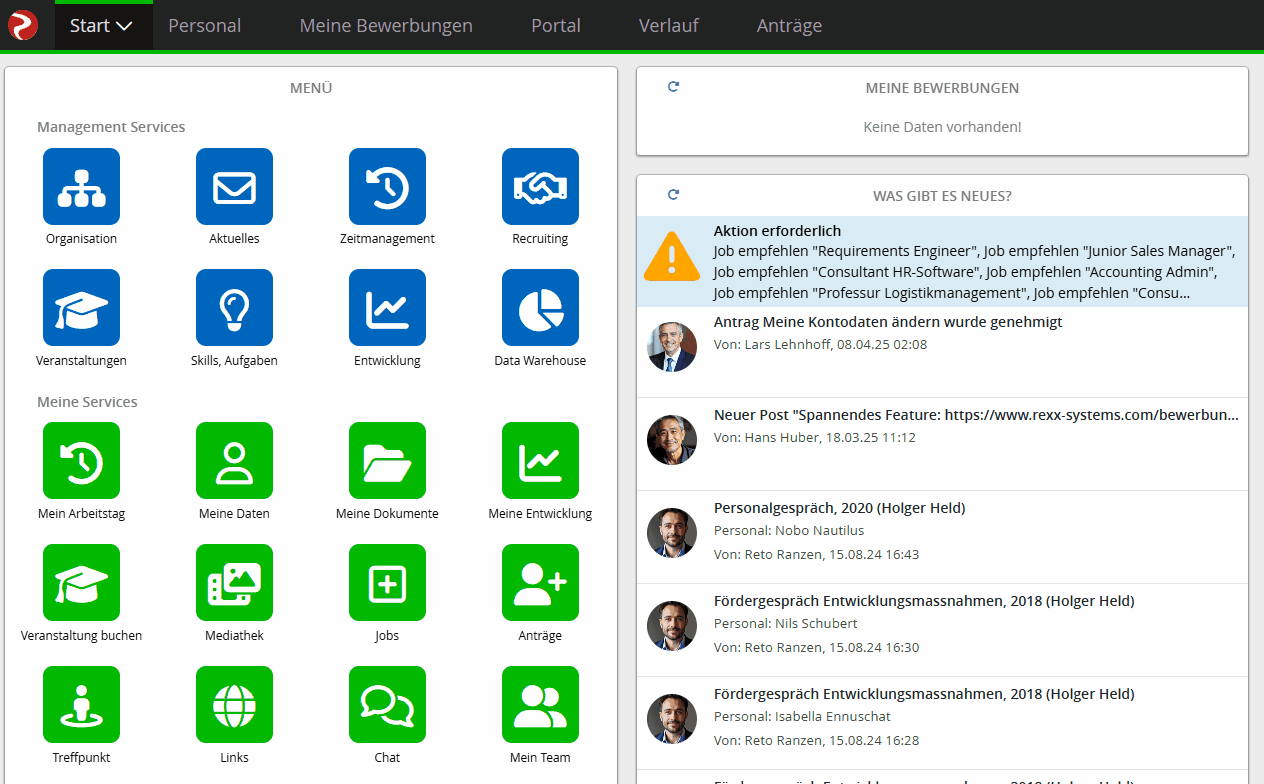Open the green Jobs tile

[x=387, y=582]
